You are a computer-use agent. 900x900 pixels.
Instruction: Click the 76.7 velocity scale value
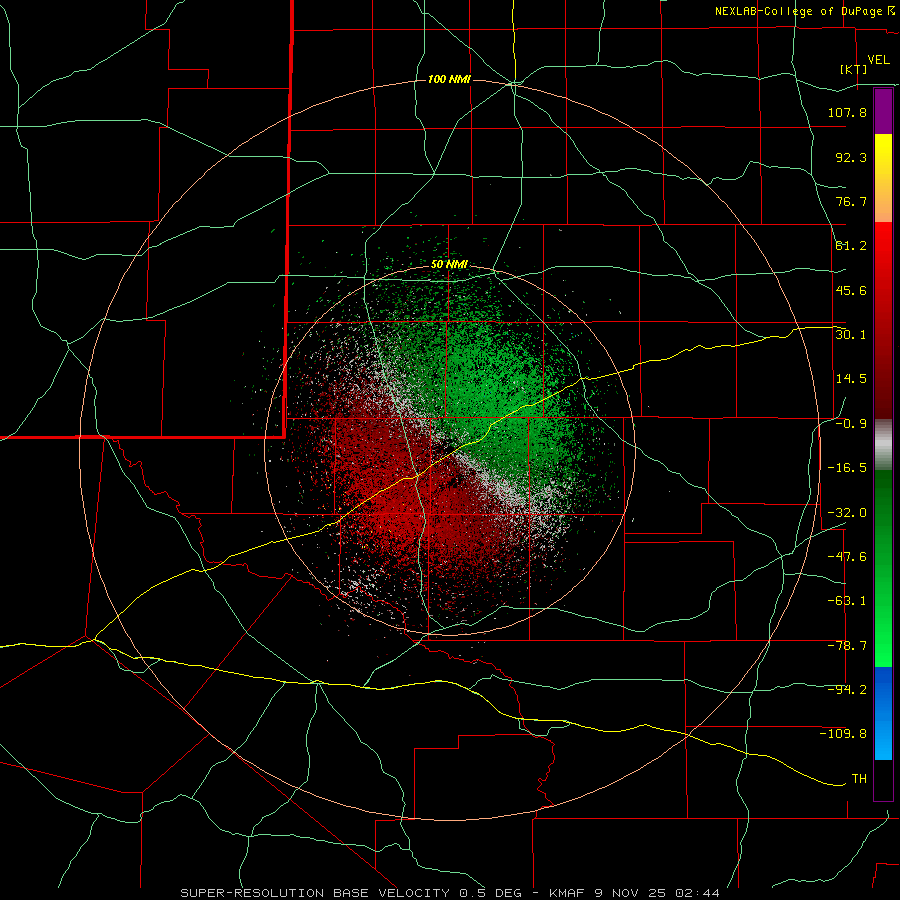click(851, 201)
